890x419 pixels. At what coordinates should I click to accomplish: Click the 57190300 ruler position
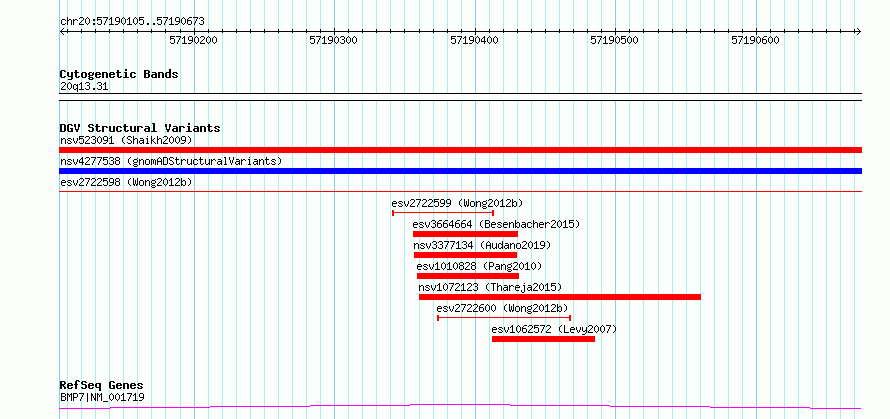click(334, 40)
